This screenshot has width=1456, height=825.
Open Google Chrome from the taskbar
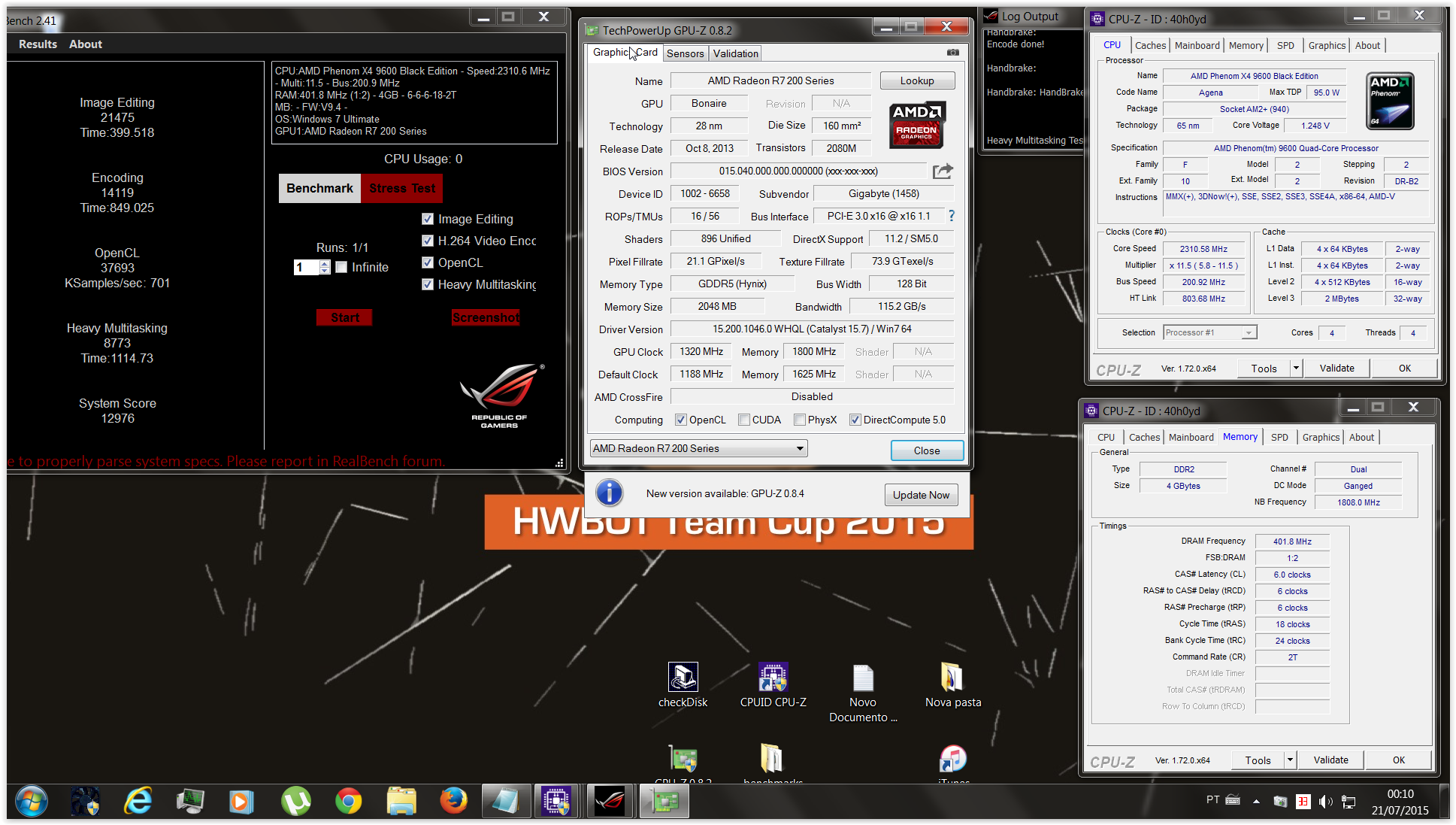[x=348, y=802]
